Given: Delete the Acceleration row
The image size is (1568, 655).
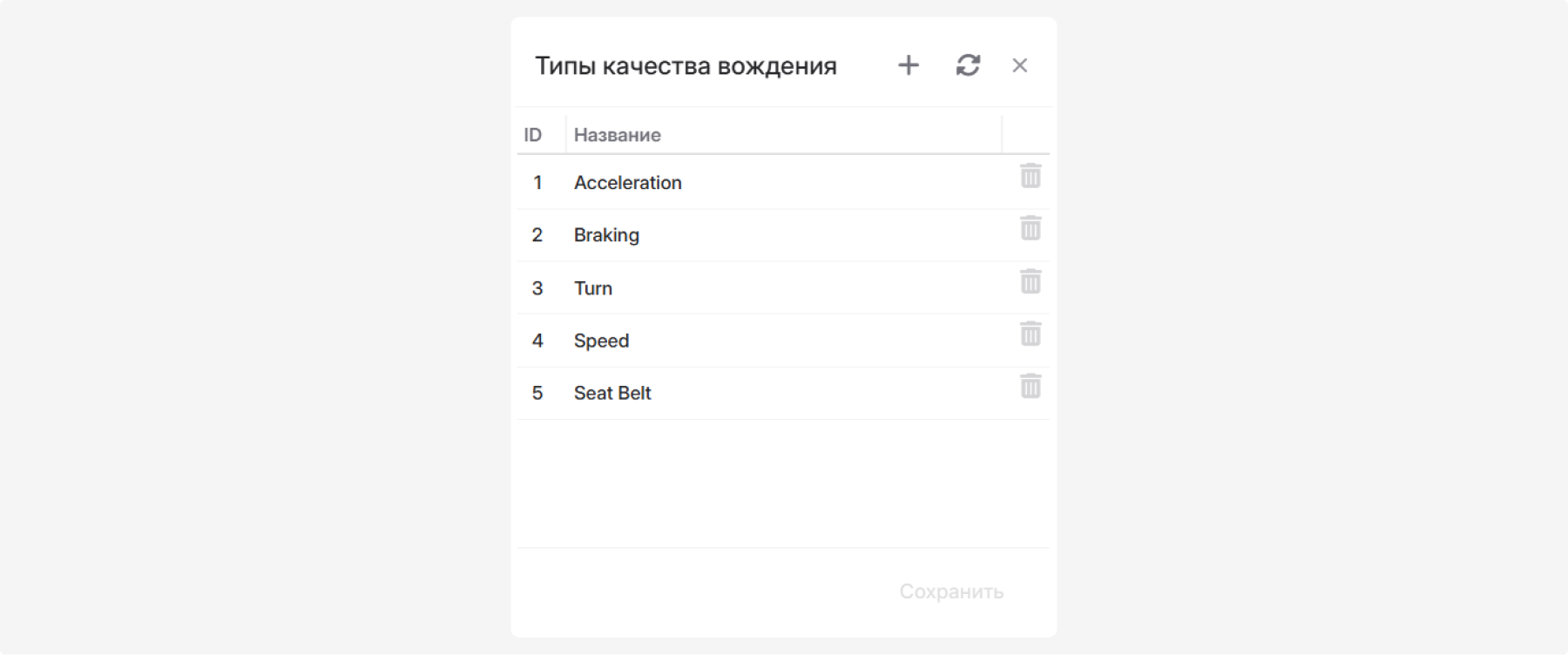Looking at the screenshot, I should [x=1031, y=176].
